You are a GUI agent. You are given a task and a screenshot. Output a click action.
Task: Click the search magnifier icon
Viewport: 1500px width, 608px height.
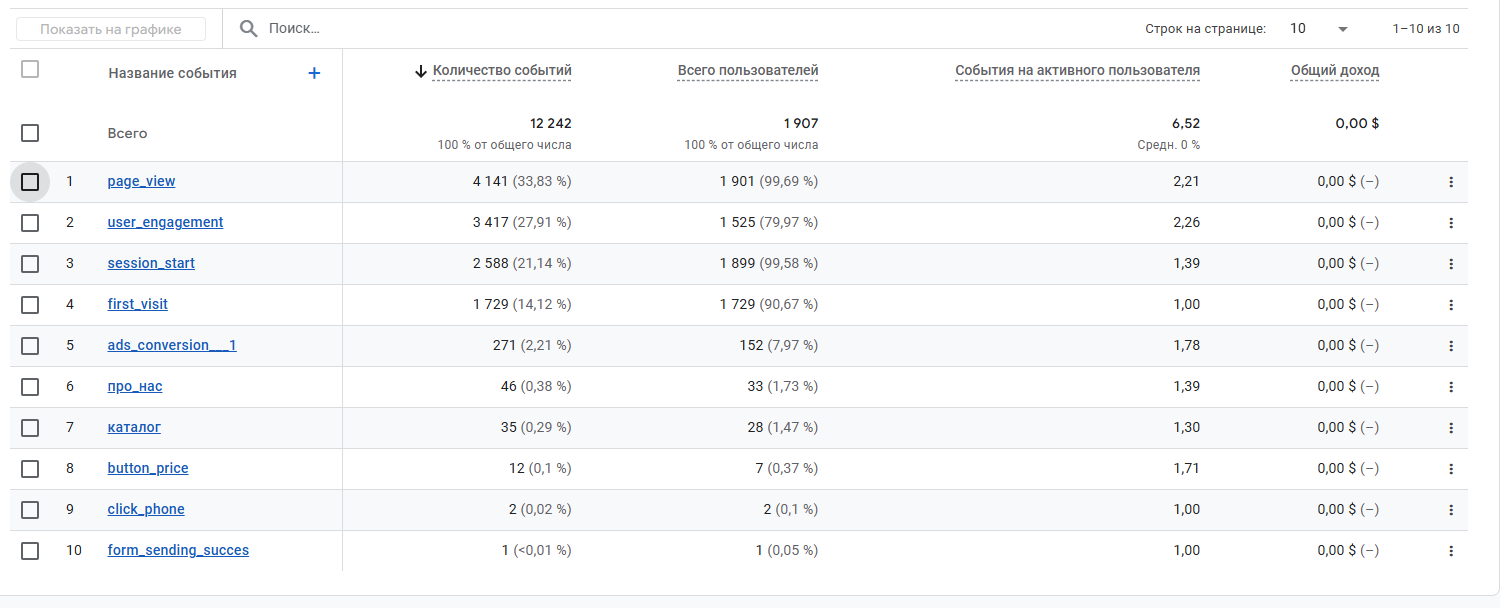click(249, 29)
